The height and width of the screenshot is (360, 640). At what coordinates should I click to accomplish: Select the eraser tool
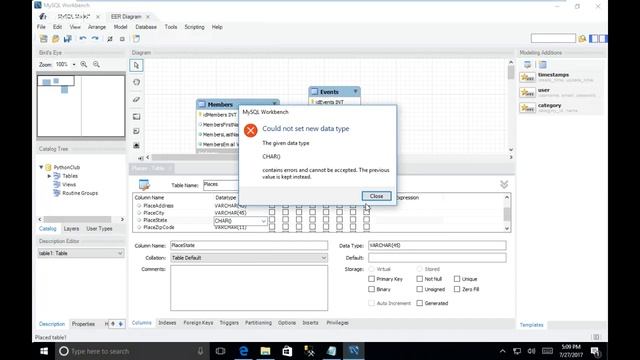pos(136,99)
